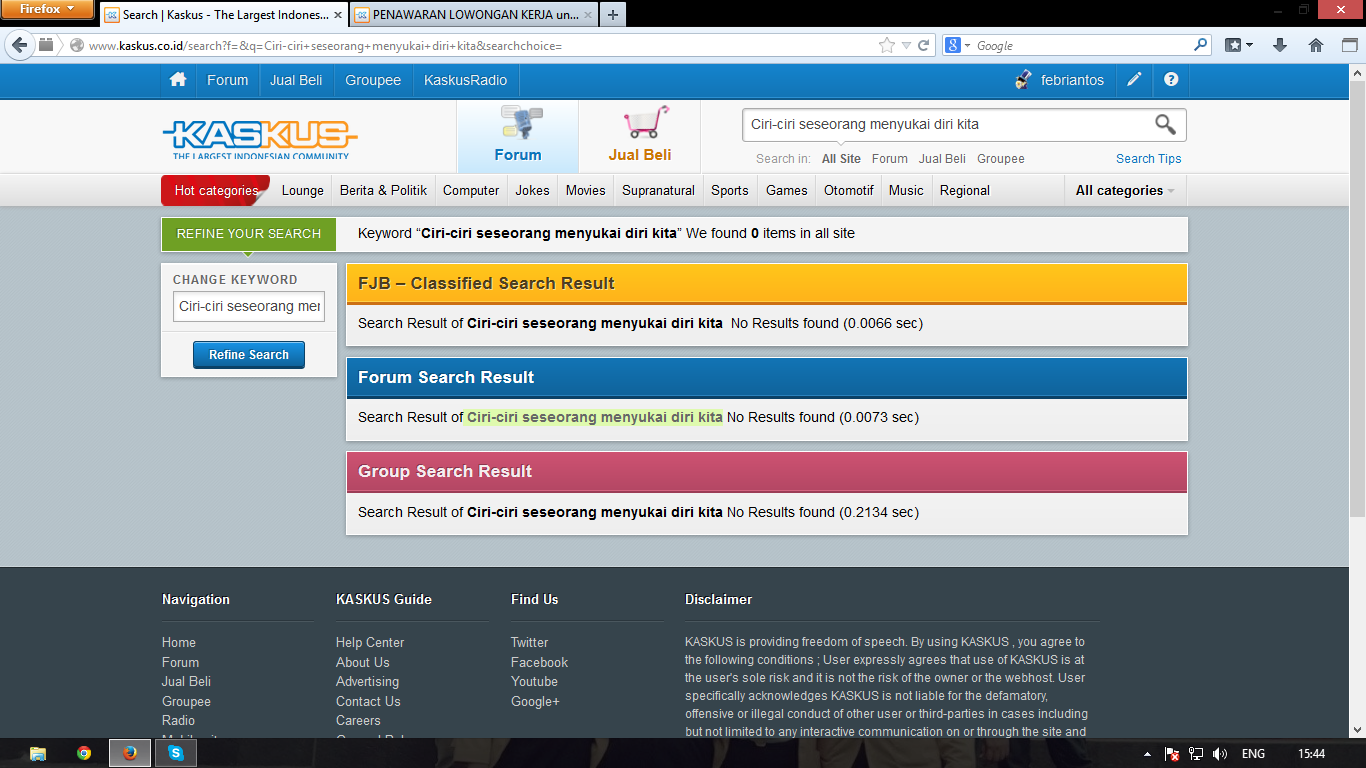Expand the All categories dropdown
The height and width of the screenshot is (768, 1366).
pos(1125,190)
